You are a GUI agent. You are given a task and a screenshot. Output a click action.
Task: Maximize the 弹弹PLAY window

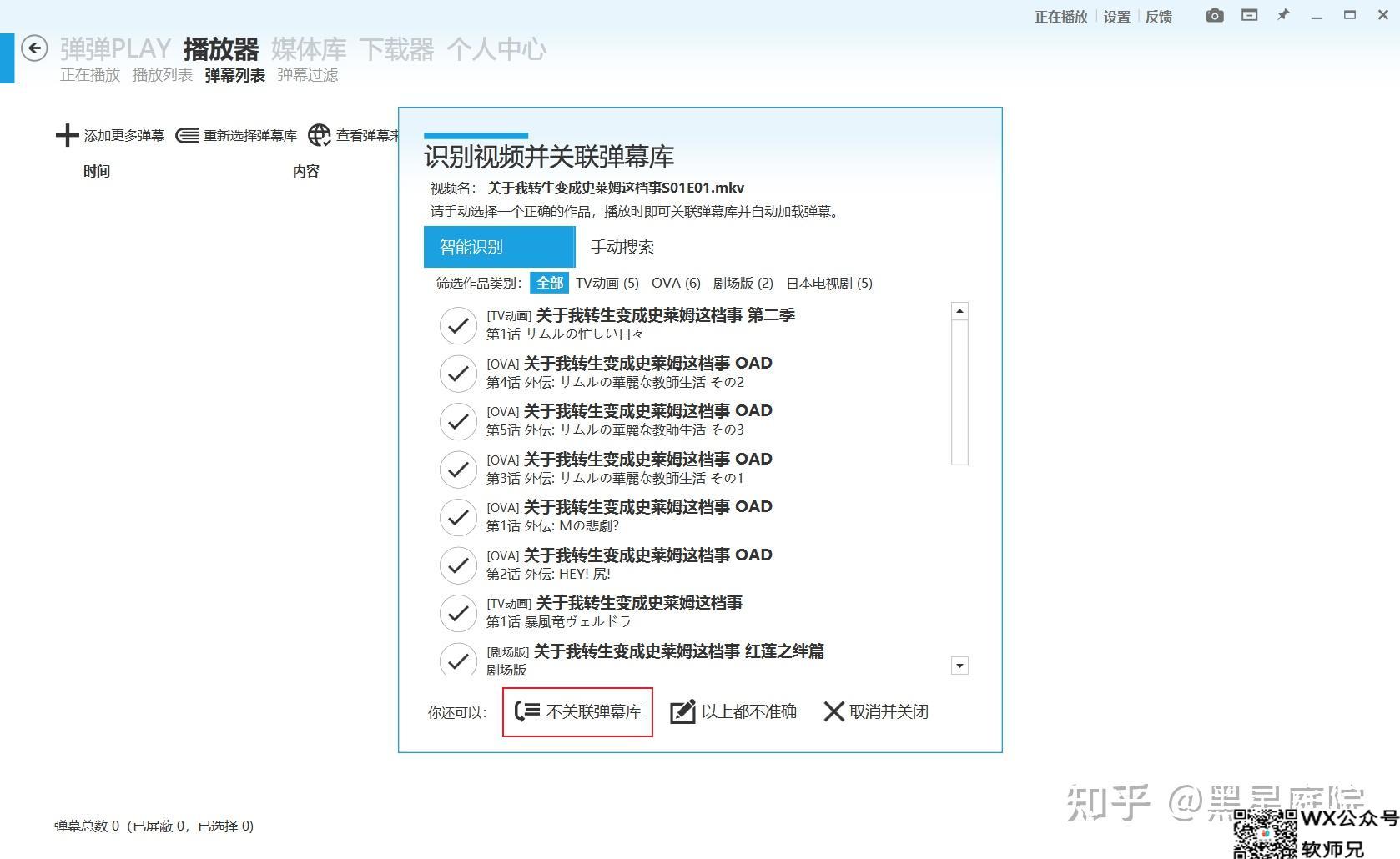click(1350, 15)
